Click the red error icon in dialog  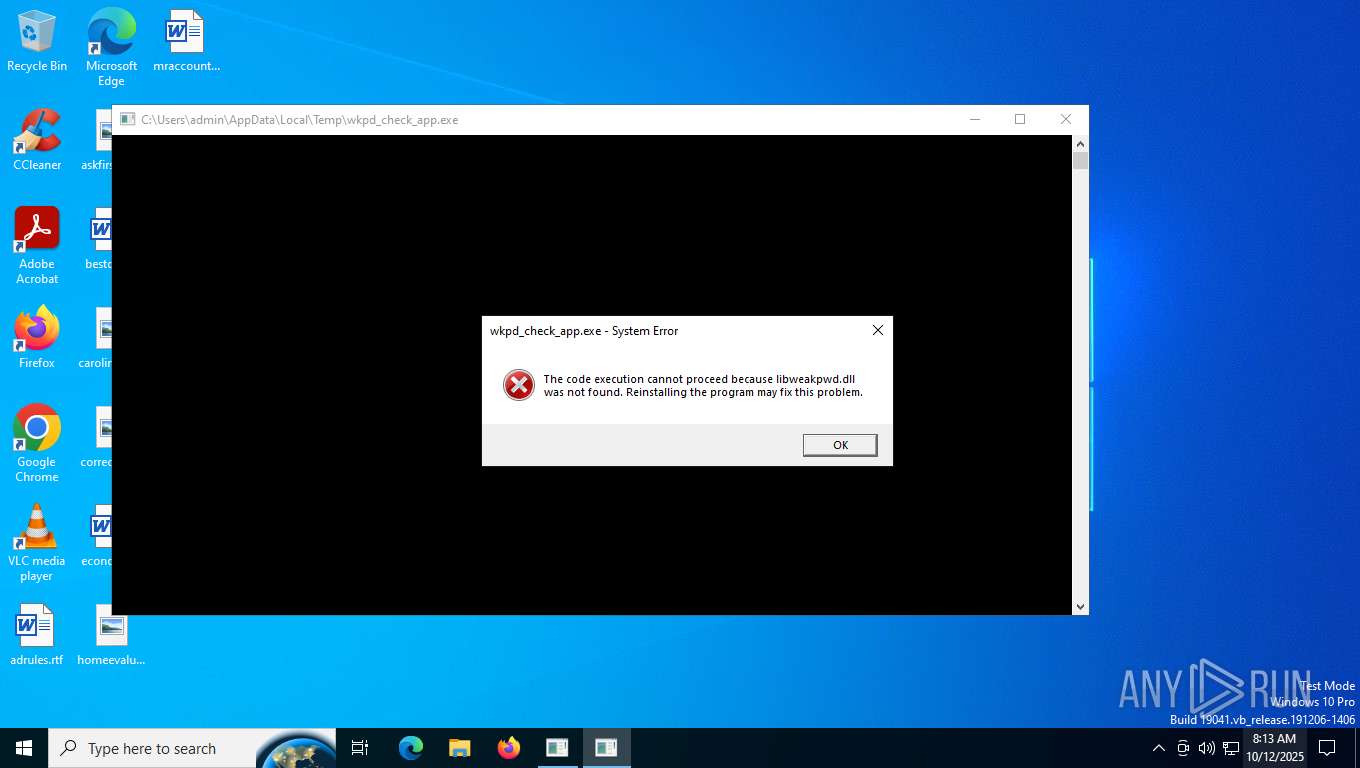point(519,385)
